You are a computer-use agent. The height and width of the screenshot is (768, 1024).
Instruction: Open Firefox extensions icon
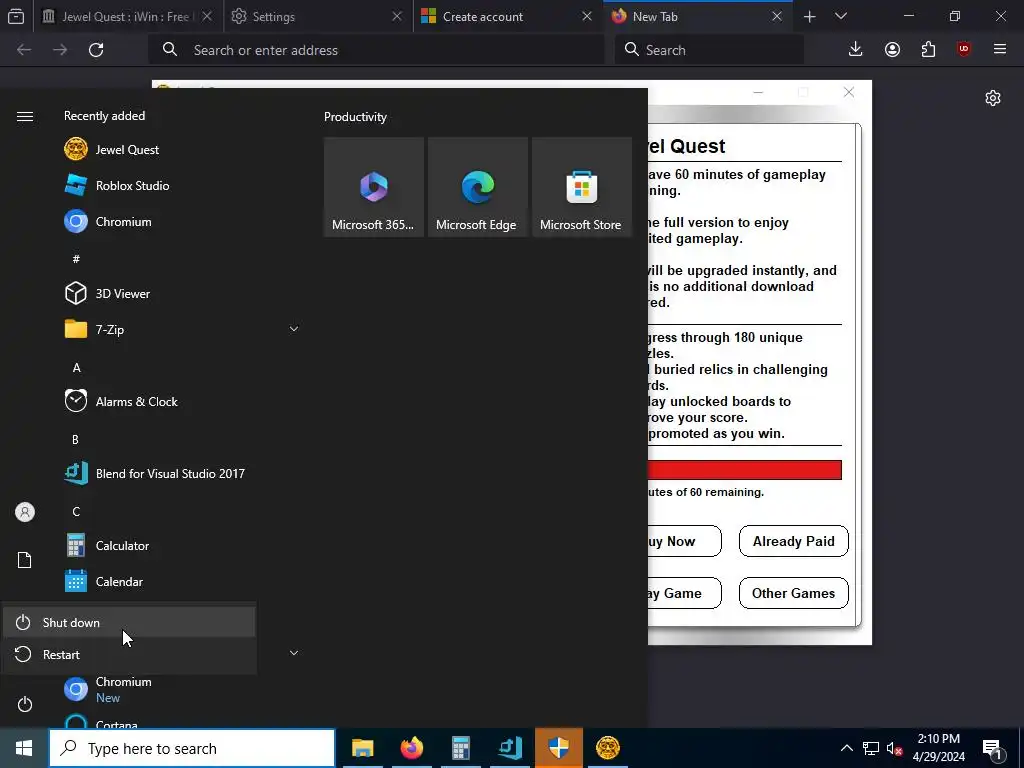click(928, 50)
